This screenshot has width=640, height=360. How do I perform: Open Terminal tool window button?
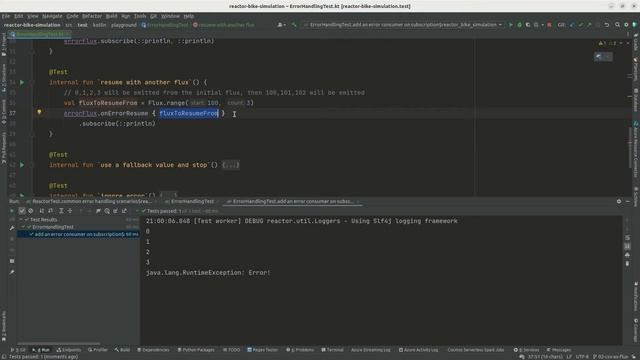[x=333, y=350]
